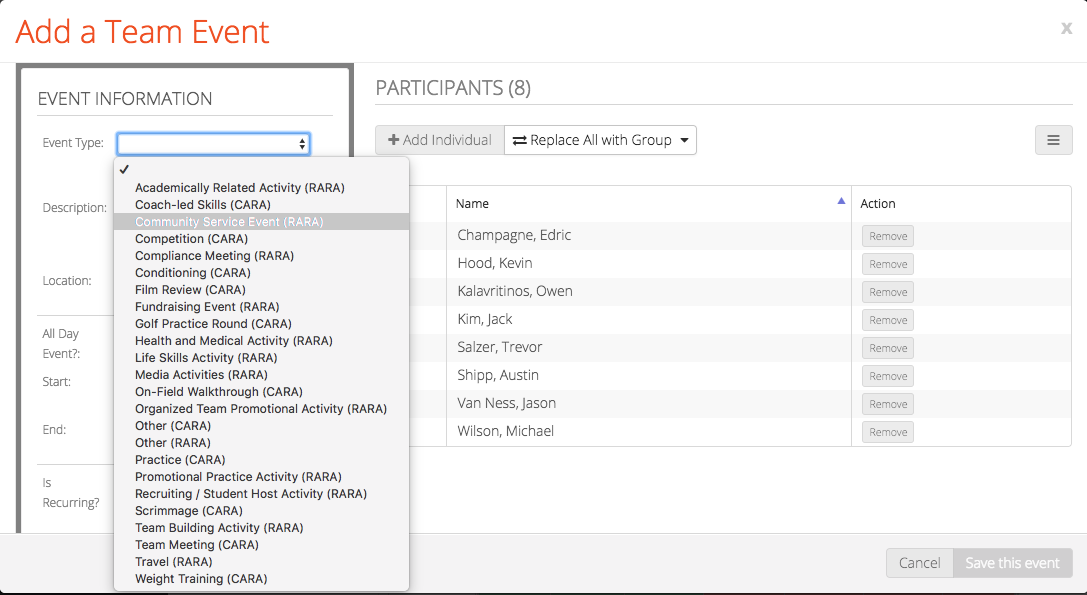This screenshot has width=1087, height=595.
Task: Remove Kalavritinos, Owen from participants
Action: 888,292
